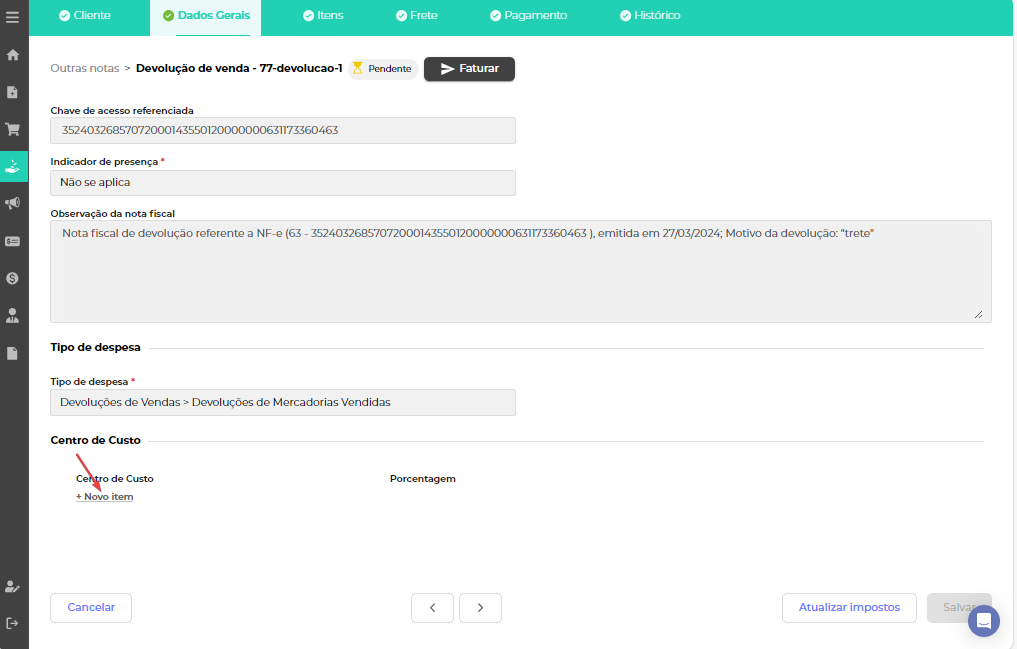
Task: Go to next step with right chevron
Action: [x=480, y=608]
